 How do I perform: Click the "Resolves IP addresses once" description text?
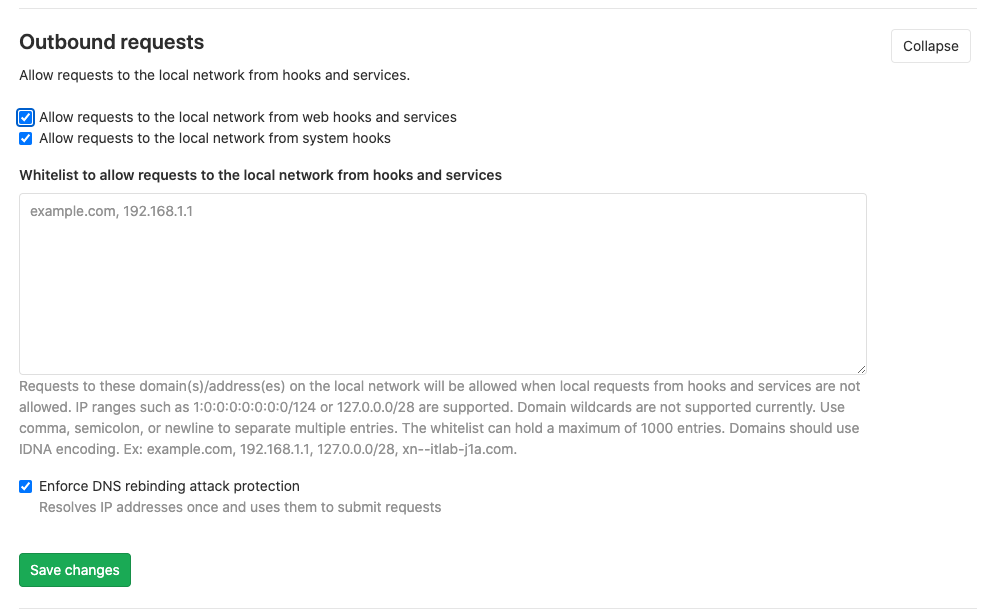239,507
